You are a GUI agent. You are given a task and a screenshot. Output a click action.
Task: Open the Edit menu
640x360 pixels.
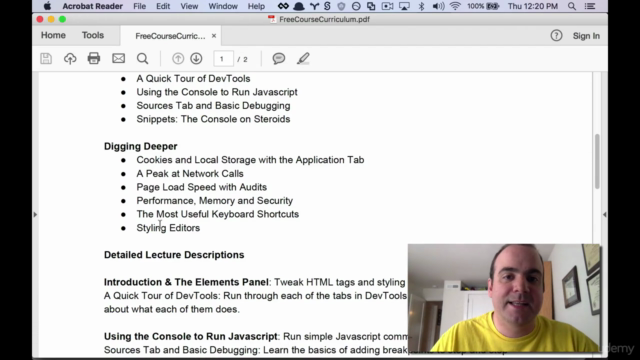point(163,6)
